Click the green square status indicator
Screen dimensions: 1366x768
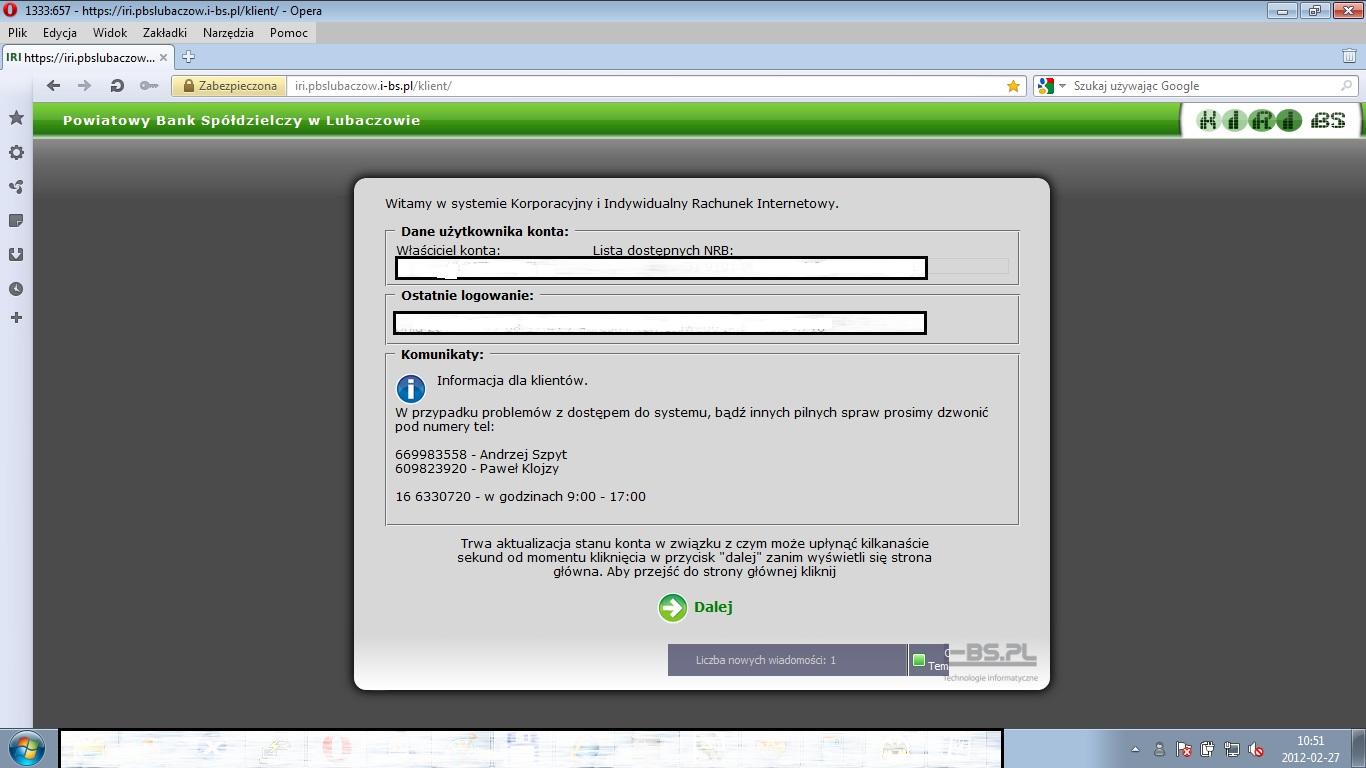tap(919, 660)
